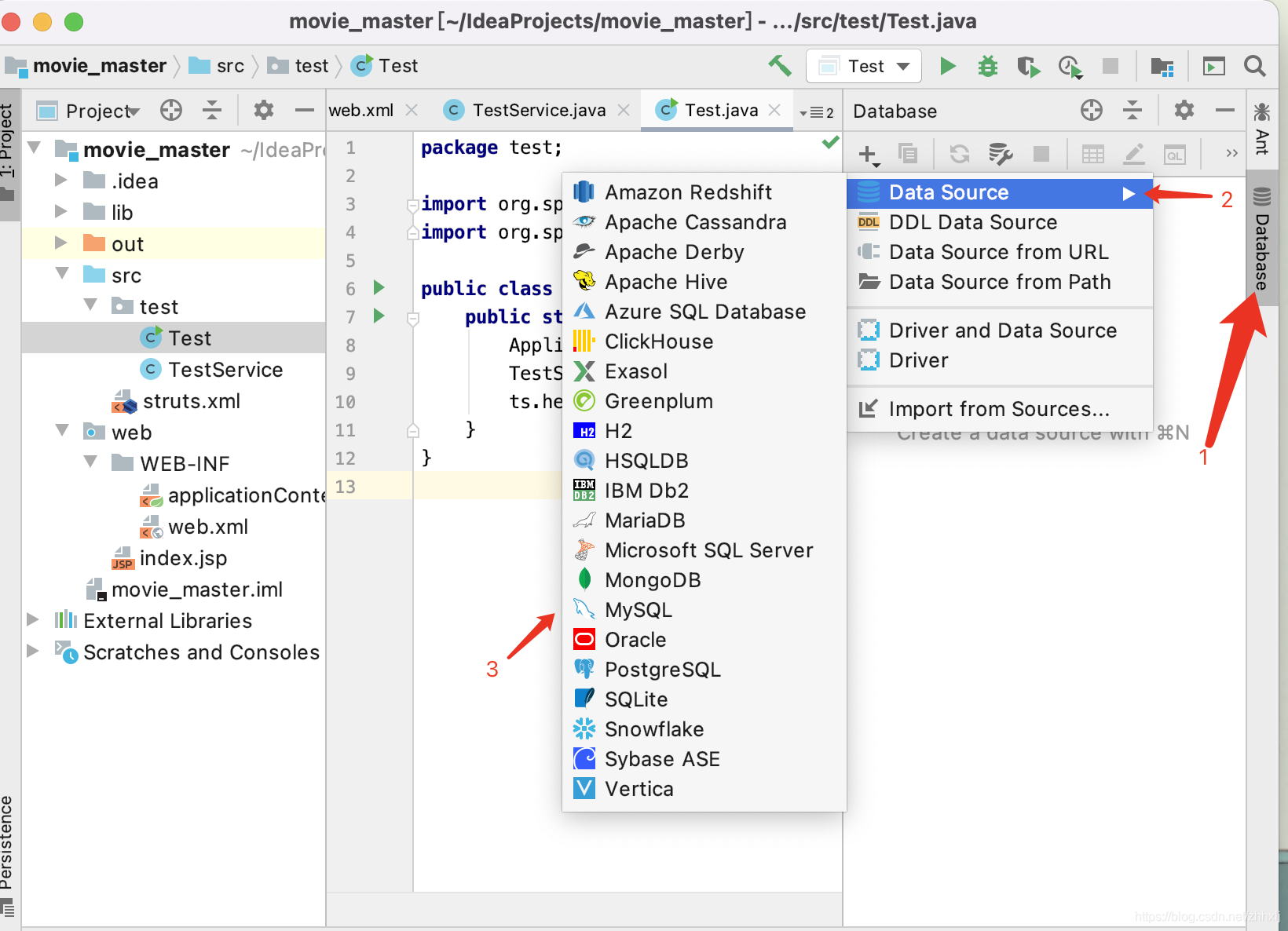Collapse all items in the Database panel
Viewport: 1288px width, 931px height.
pos(1132,111)
